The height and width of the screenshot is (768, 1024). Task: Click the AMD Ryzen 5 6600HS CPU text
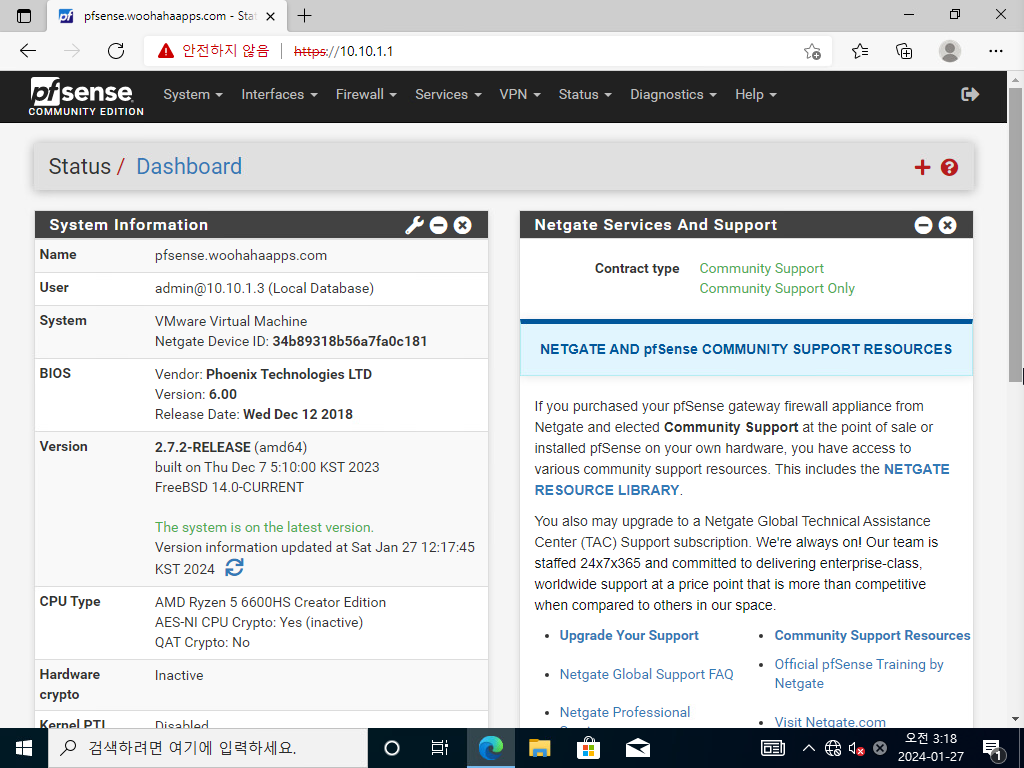click(270, 602)
